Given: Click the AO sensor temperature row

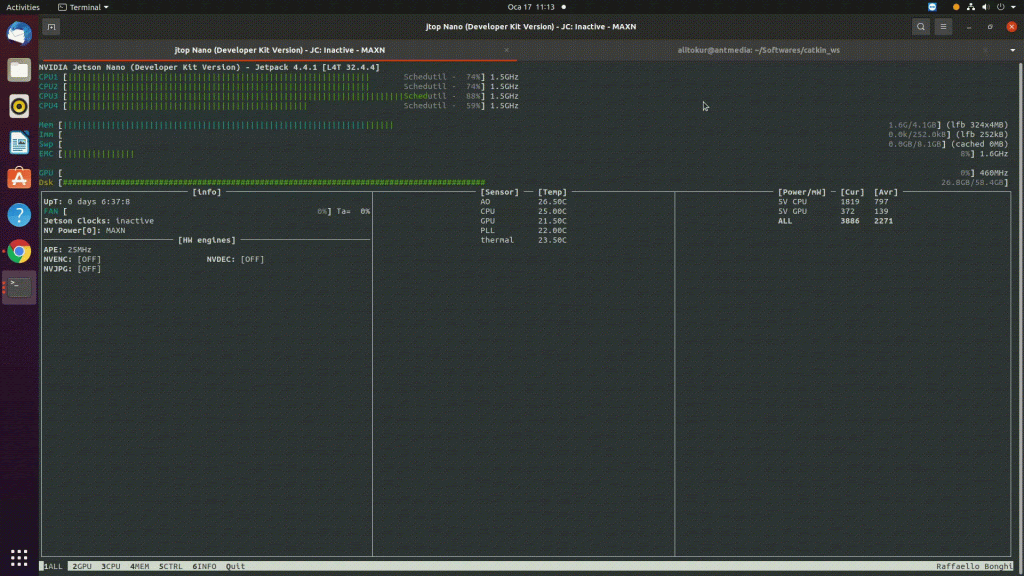Looking at the screenshot, I should point(523,202).
